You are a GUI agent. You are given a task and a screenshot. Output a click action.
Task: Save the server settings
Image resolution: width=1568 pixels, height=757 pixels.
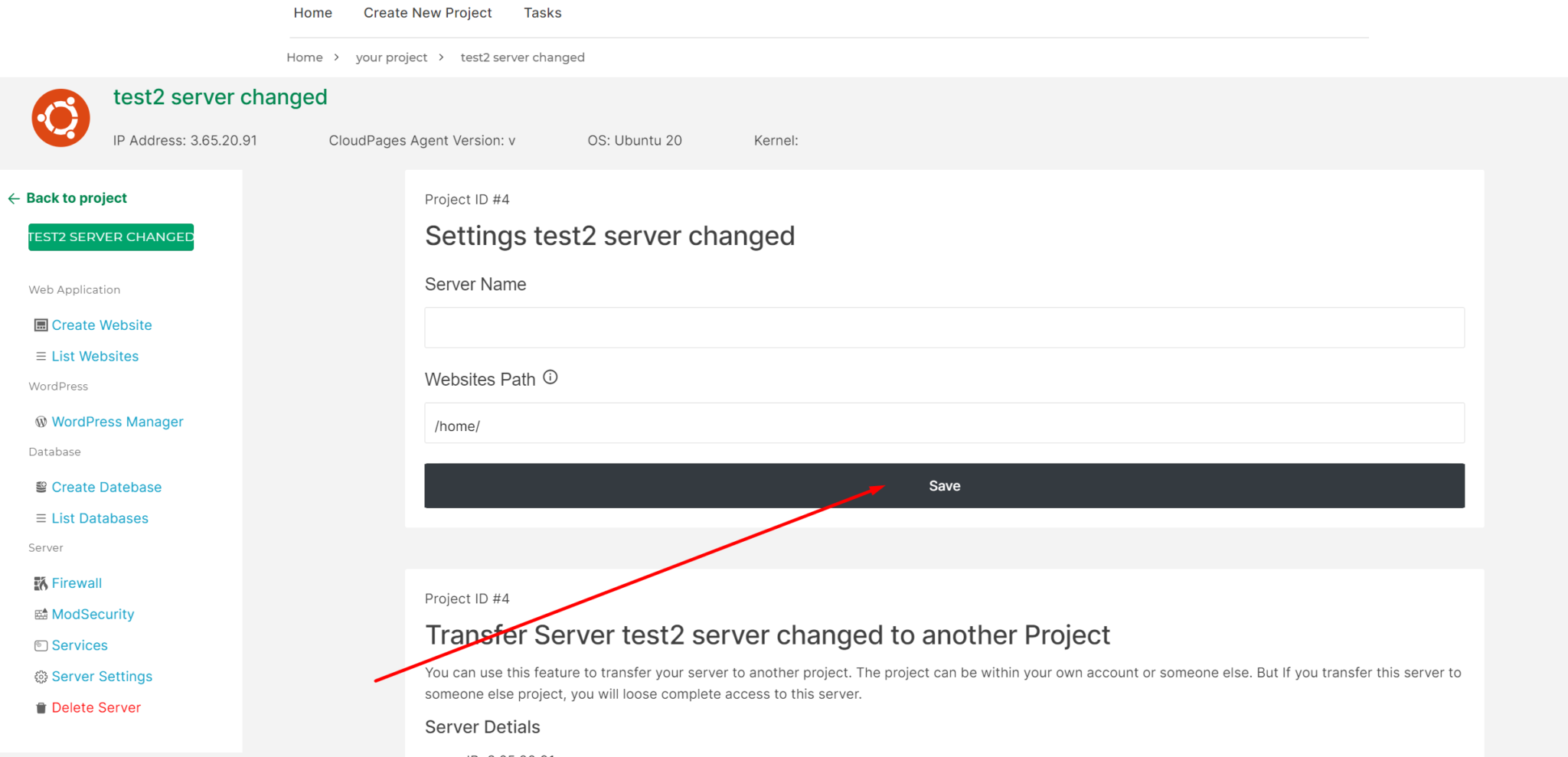click(944, 485)
